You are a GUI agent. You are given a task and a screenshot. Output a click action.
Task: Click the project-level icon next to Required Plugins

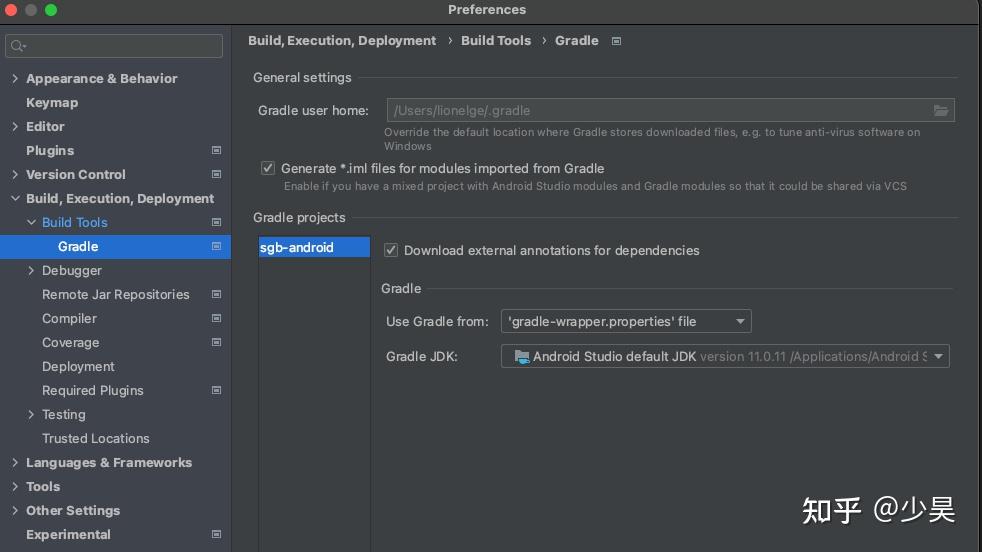(216, 391)
